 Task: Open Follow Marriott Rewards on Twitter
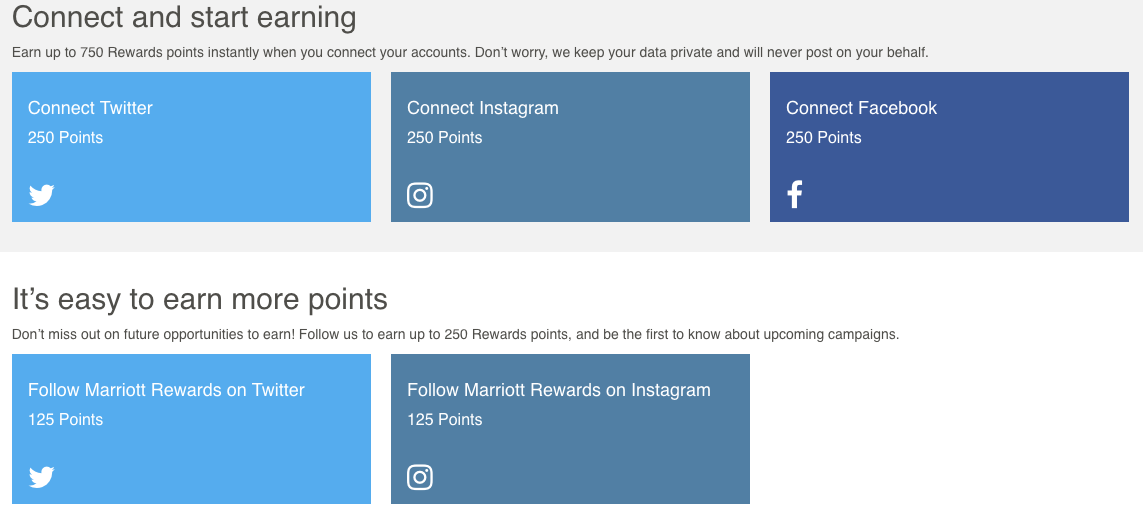coord(166,390)
